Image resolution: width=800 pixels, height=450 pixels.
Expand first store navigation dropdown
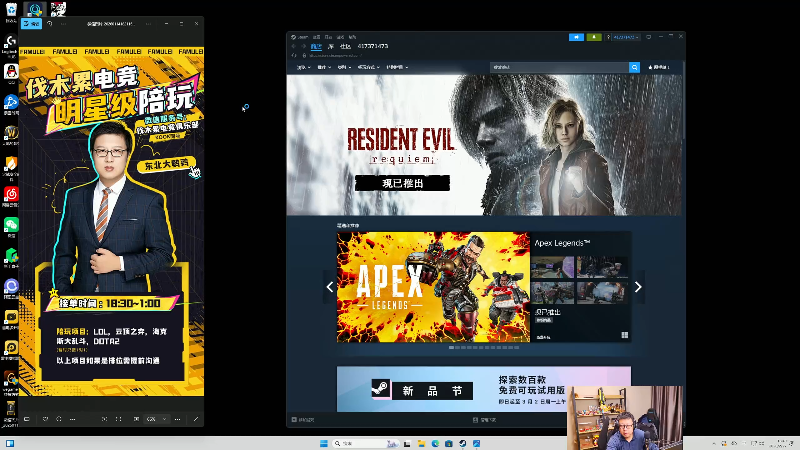304,67
